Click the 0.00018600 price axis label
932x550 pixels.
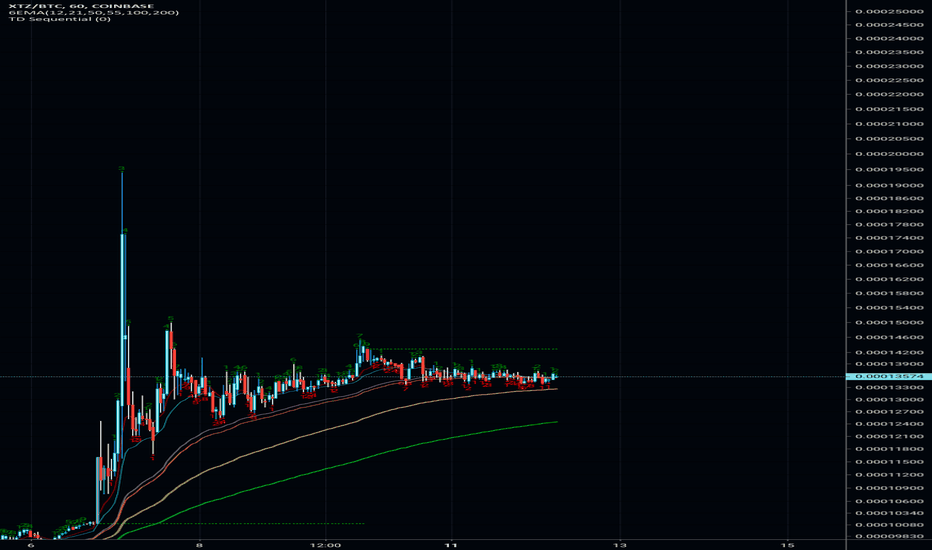click(x=889, y=199)
